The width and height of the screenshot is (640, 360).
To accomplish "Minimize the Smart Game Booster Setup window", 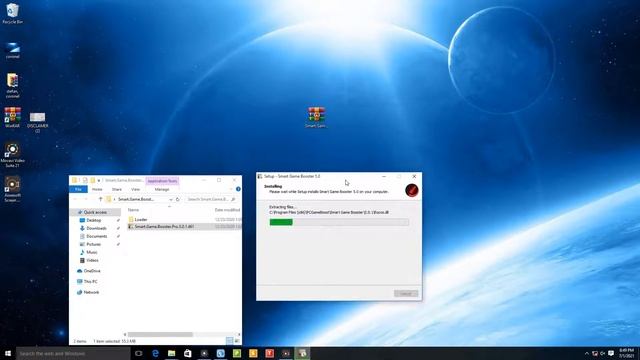I will point(384,176).
